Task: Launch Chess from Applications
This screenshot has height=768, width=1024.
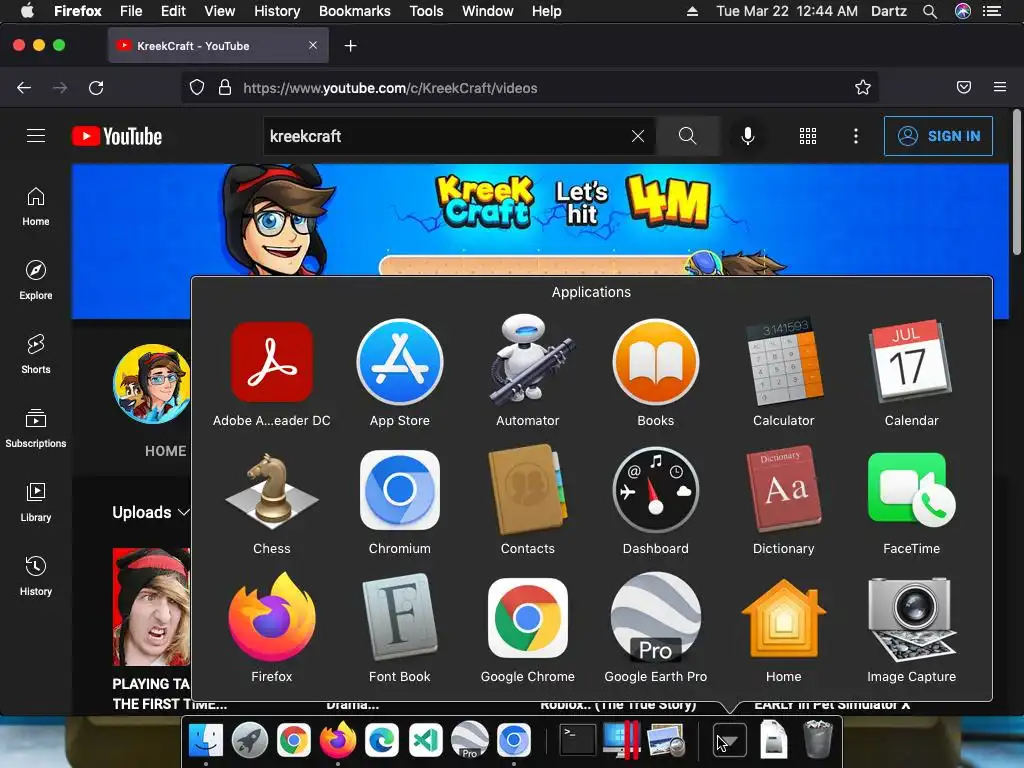Action: click(x=272, y=490)
